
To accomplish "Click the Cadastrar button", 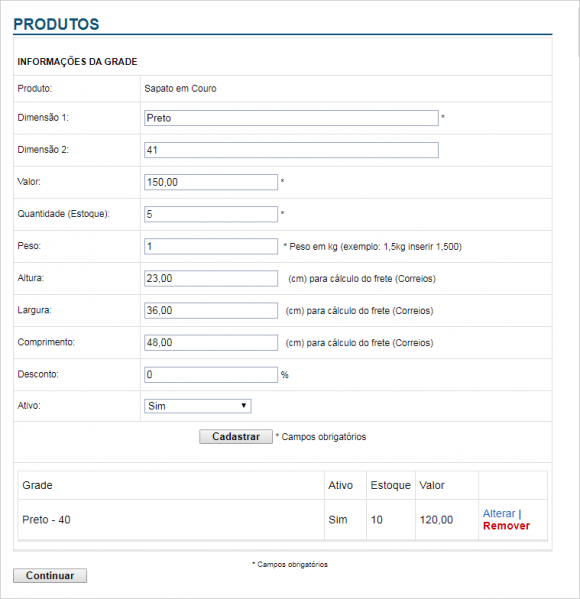I will pos(236,436).
